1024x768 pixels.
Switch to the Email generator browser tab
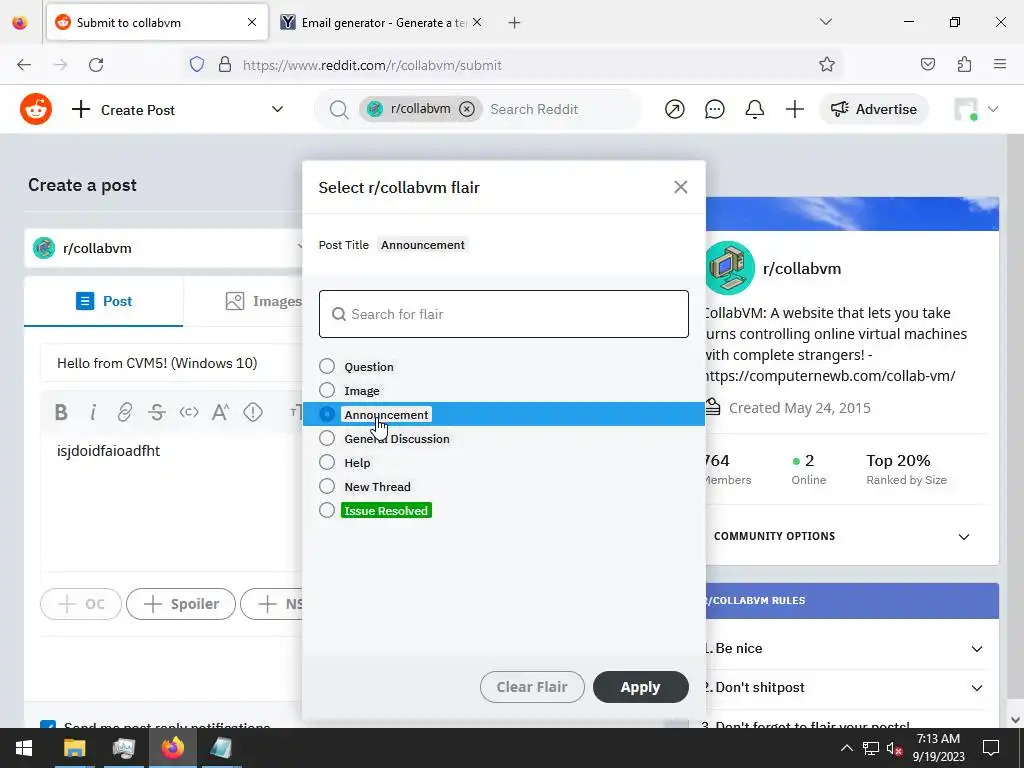point(381,22)
